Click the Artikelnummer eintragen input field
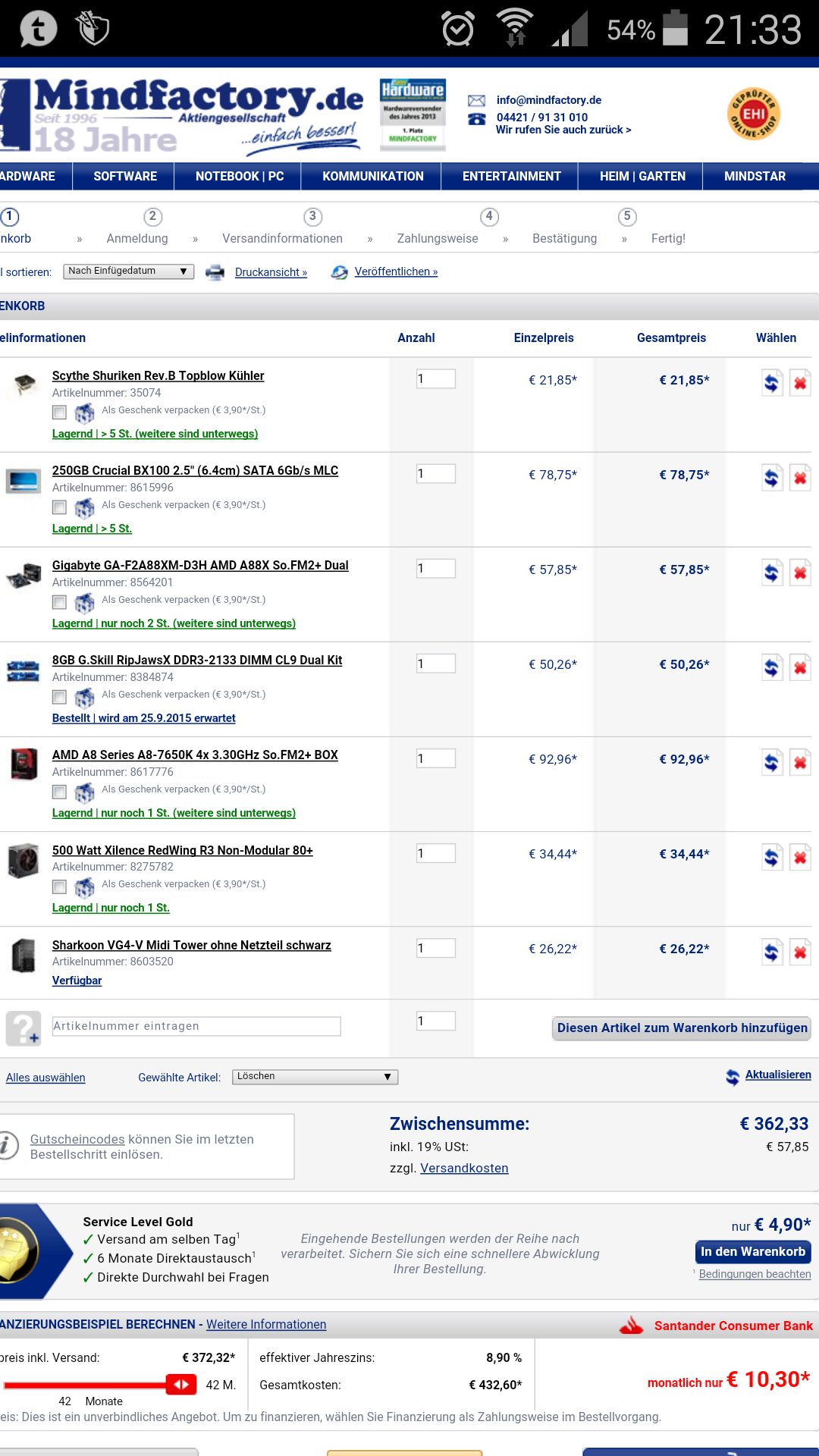 [196, 1026]
